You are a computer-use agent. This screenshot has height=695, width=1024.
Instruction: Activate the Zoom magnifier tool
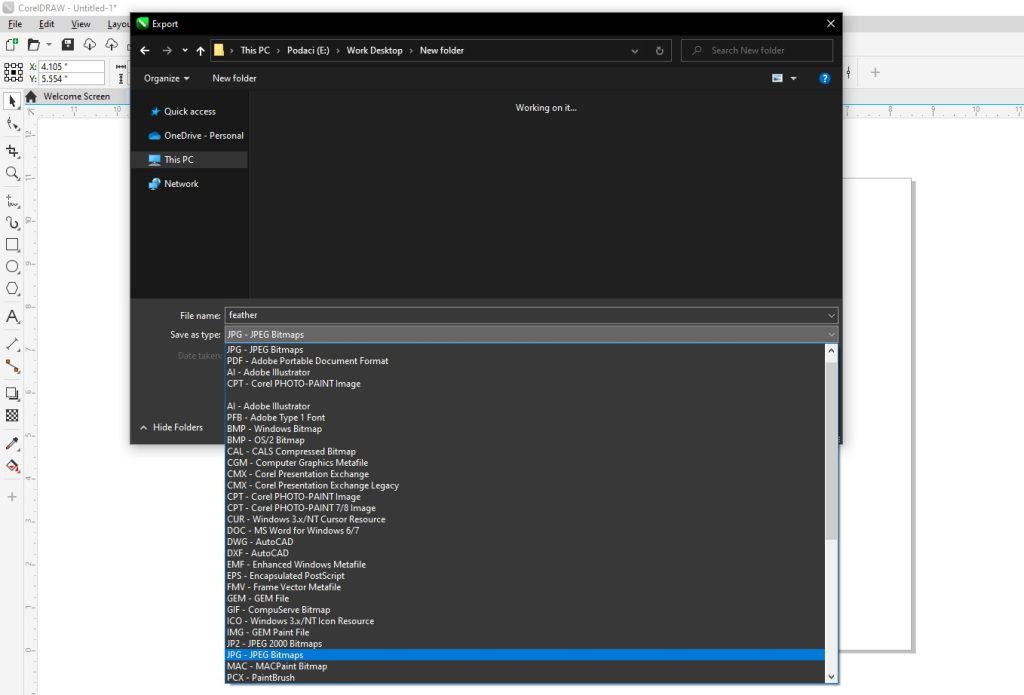pyautogui.click(x=12, y=174)
